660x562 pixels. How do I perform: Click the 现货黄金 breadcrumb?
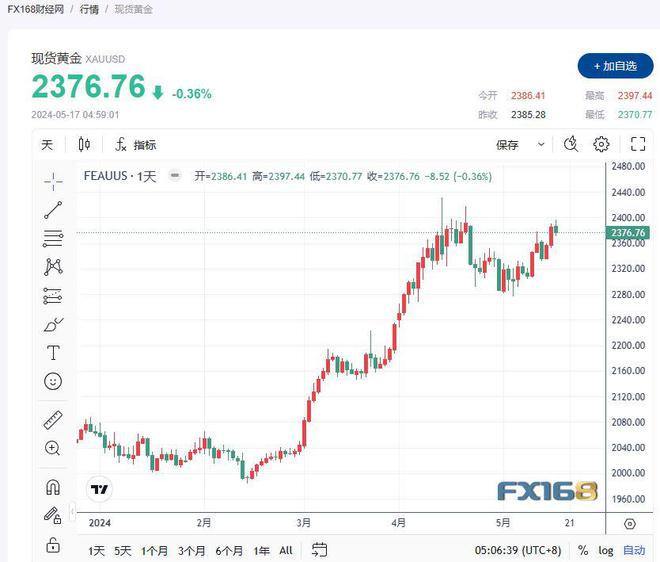point(133,9)
